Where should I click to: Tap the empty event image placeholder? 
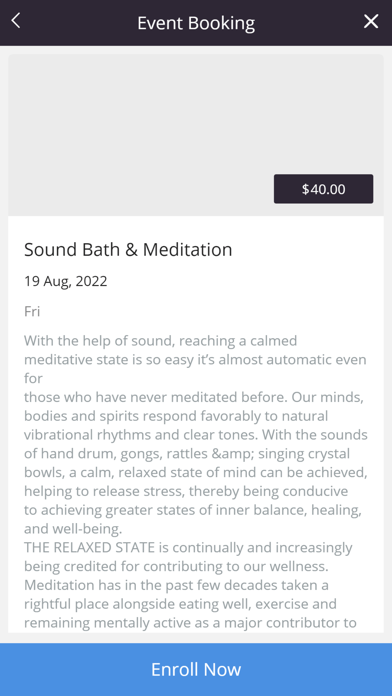196,135
